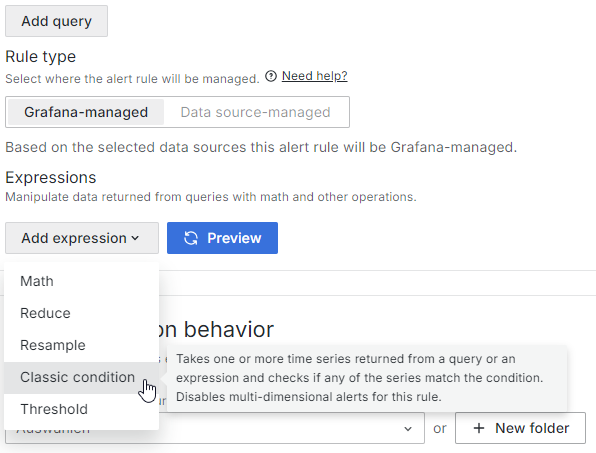The image size is (596, 453).
Task: Click the blue Preview button
Action: pyautogui.click(x=222, y=238)
